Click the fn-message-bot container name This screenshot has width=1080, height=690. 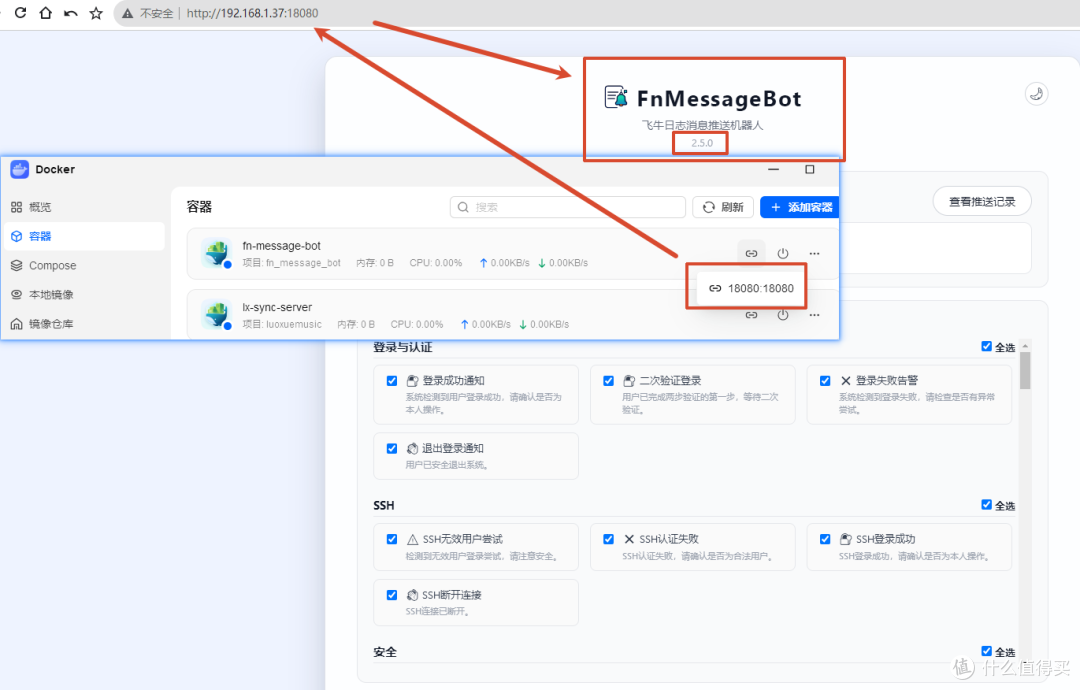pos(282,246)
